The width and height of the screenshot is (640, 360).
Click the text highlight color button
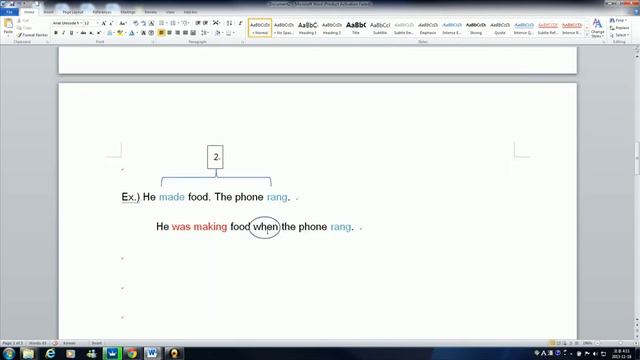pyautogui.click(x=120, y=33)
